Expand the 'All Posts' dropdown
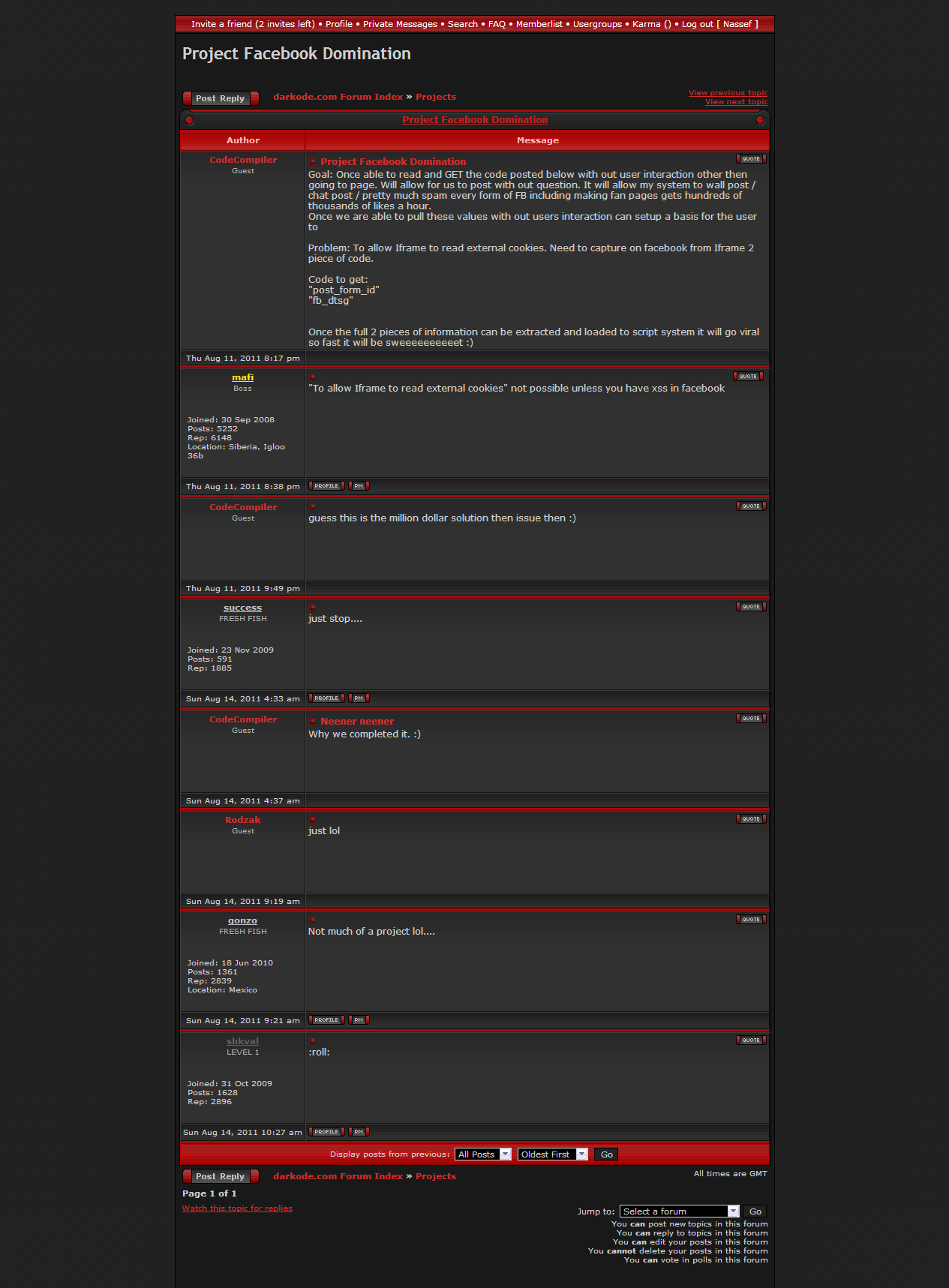This screenshot has height=1288, width=949. coord(482,1154)
